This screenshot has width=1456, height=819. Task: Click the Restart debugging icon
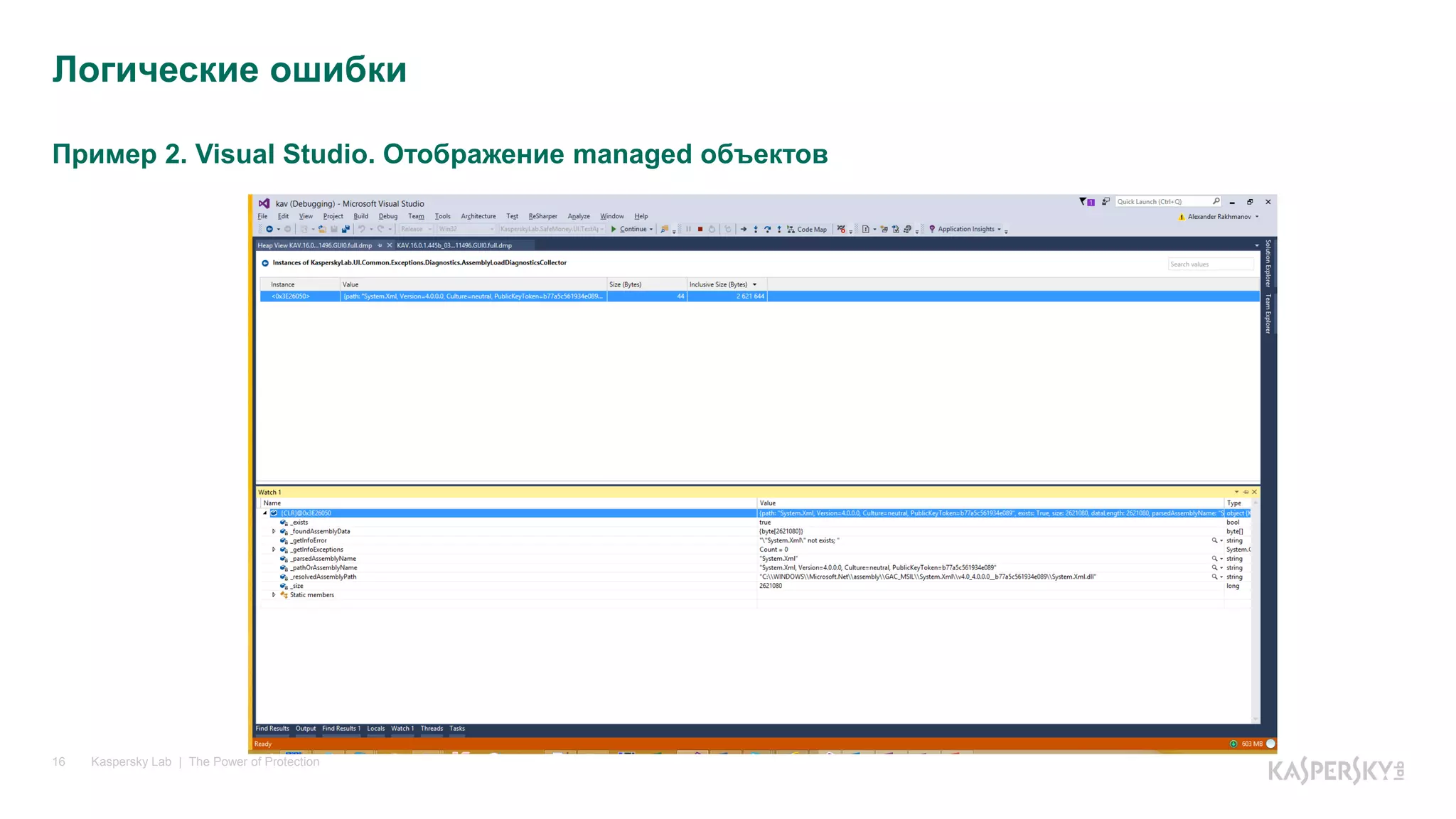[712, 229]
